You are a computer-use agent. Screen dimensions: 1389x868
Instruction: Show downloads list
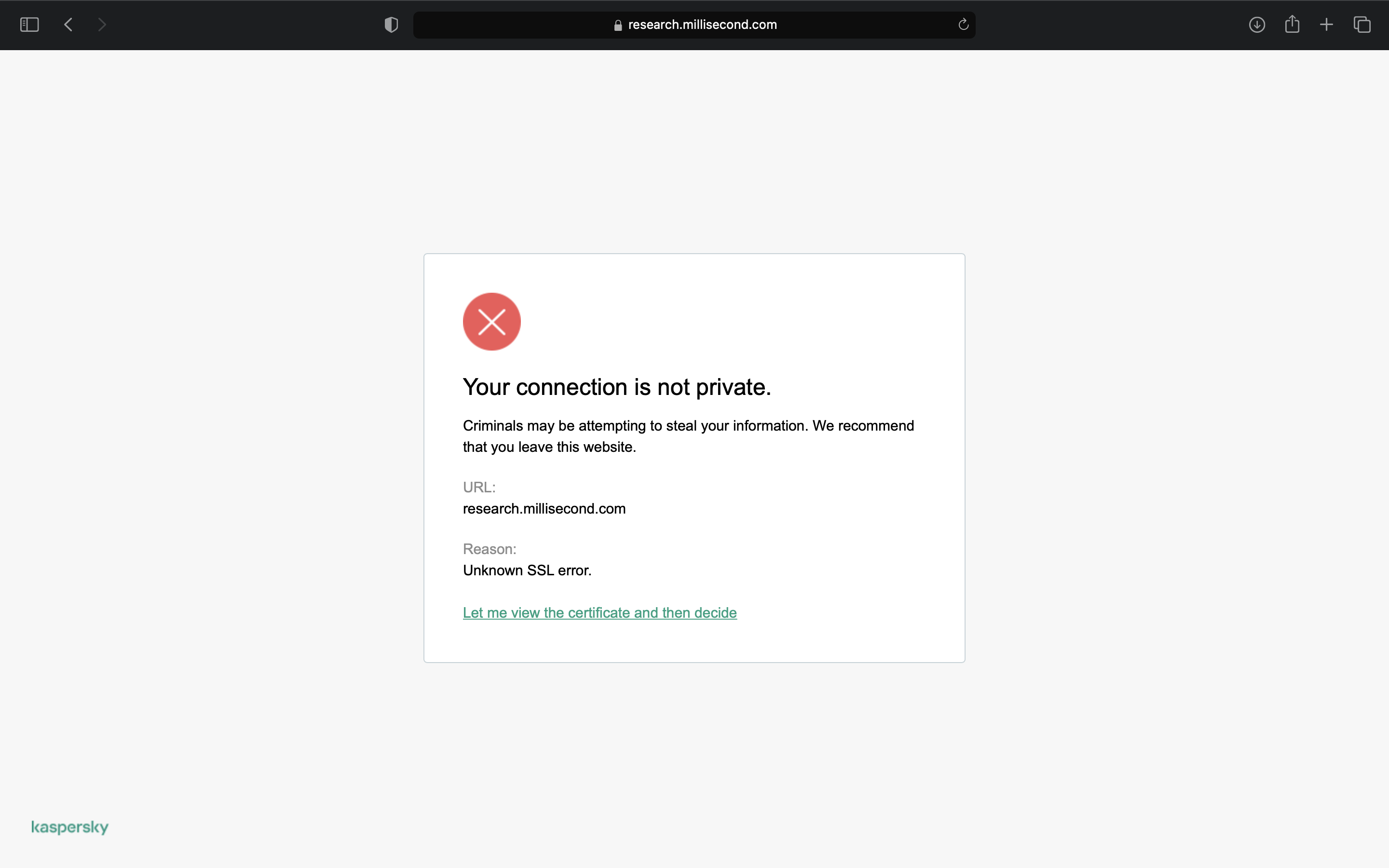(1257, 25)
